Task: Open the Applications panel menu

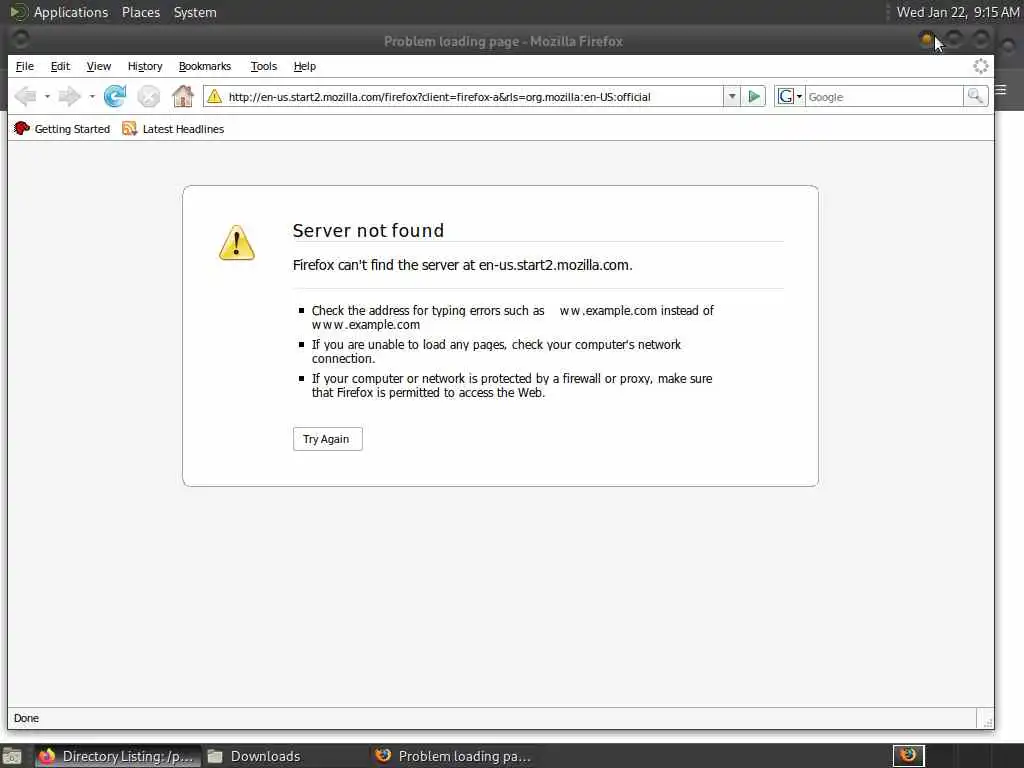Action: [71, 12]
